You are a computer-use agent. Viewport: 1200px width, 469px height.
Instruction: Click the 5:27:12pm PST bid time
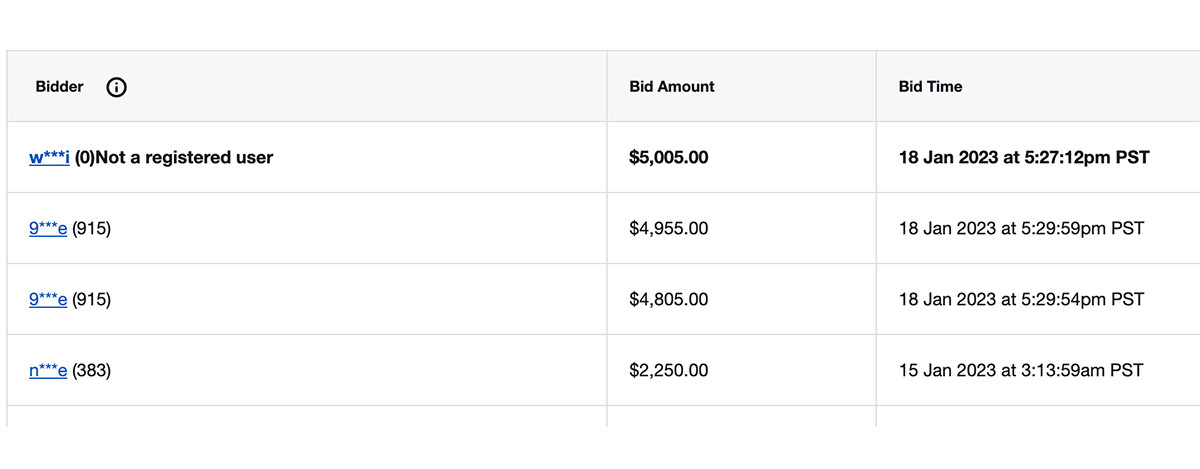tap(1024, 157)
